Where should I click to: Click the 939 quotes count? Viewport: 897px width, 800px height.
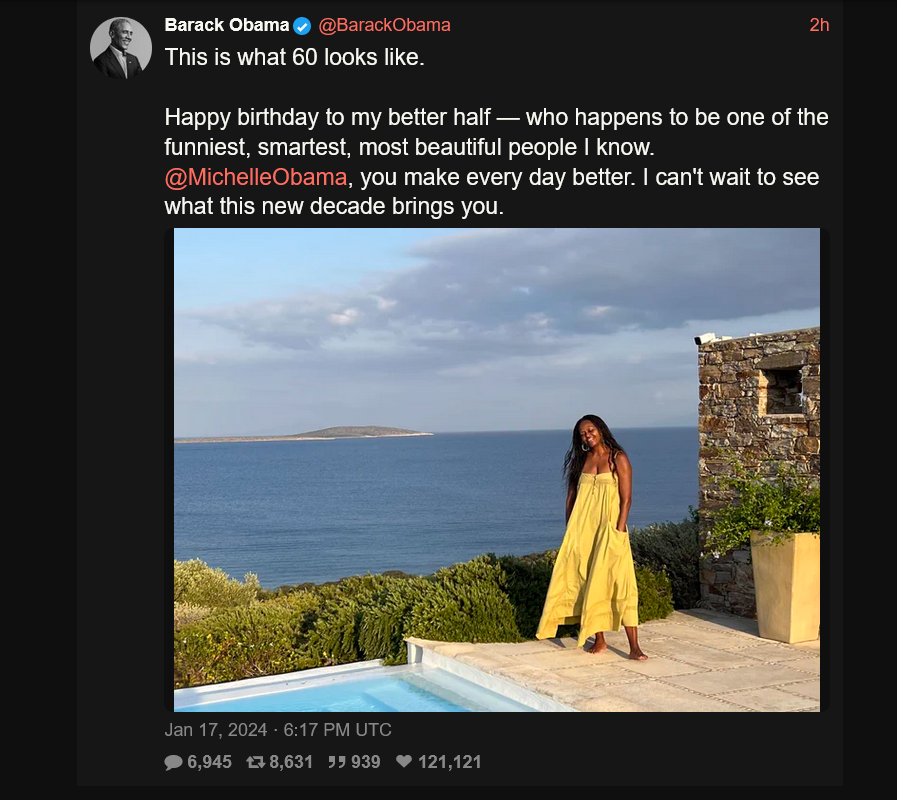365,762
